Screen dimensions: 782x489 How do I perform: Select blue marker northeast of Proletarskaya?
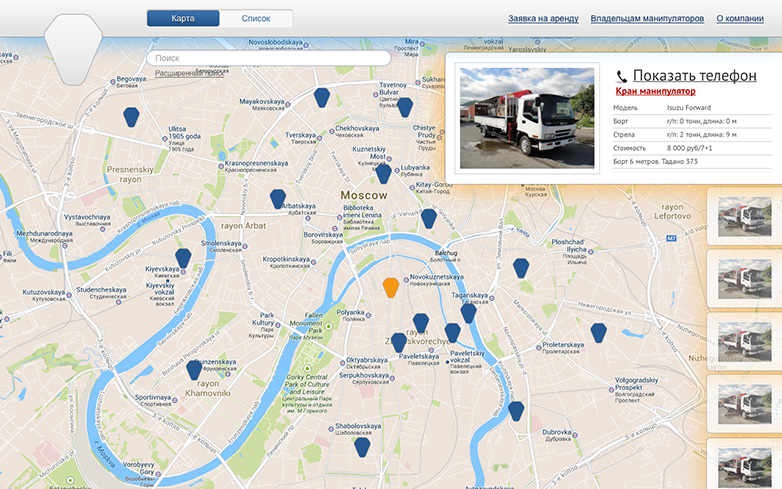pyautogui.click(x=598, y=332)
